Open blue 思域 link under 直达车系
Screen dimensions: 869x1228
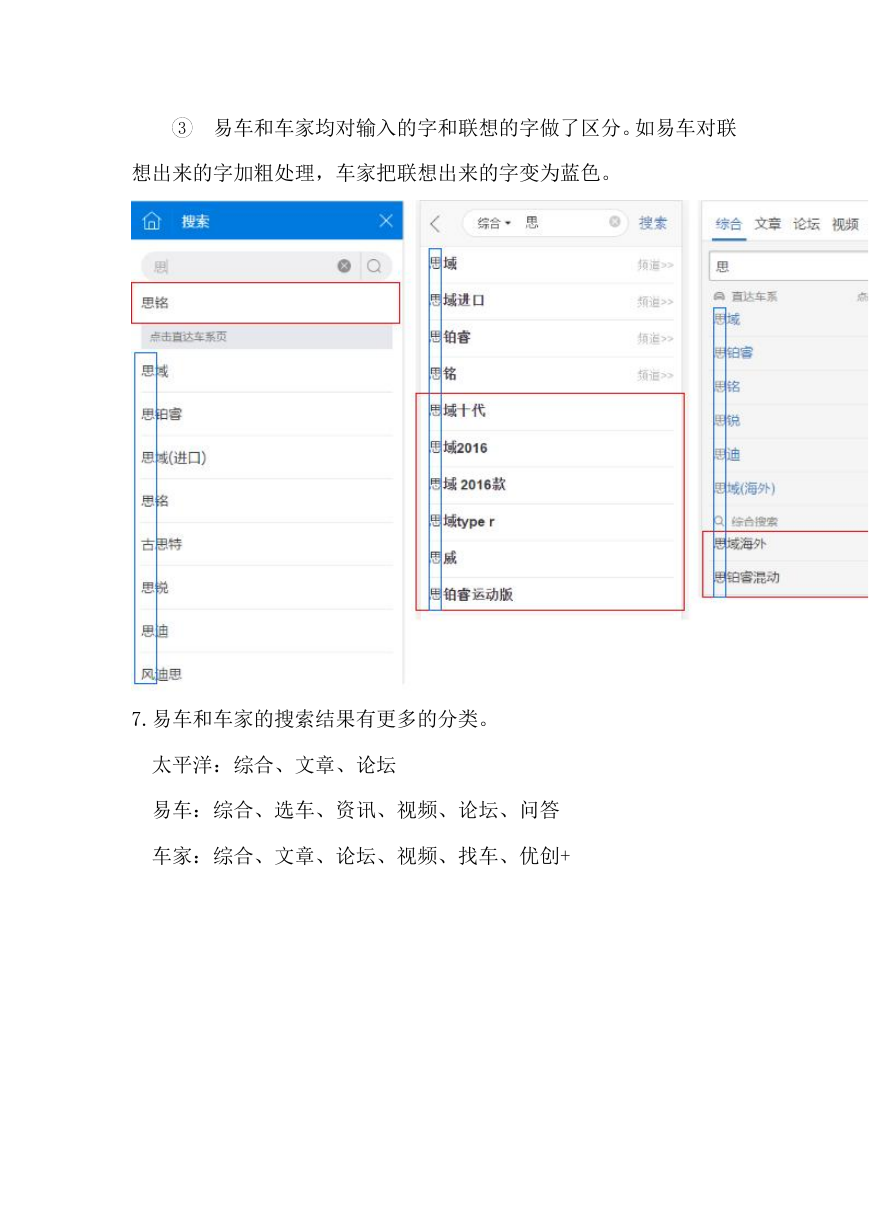pyautogui.click(x=727, y=319)
